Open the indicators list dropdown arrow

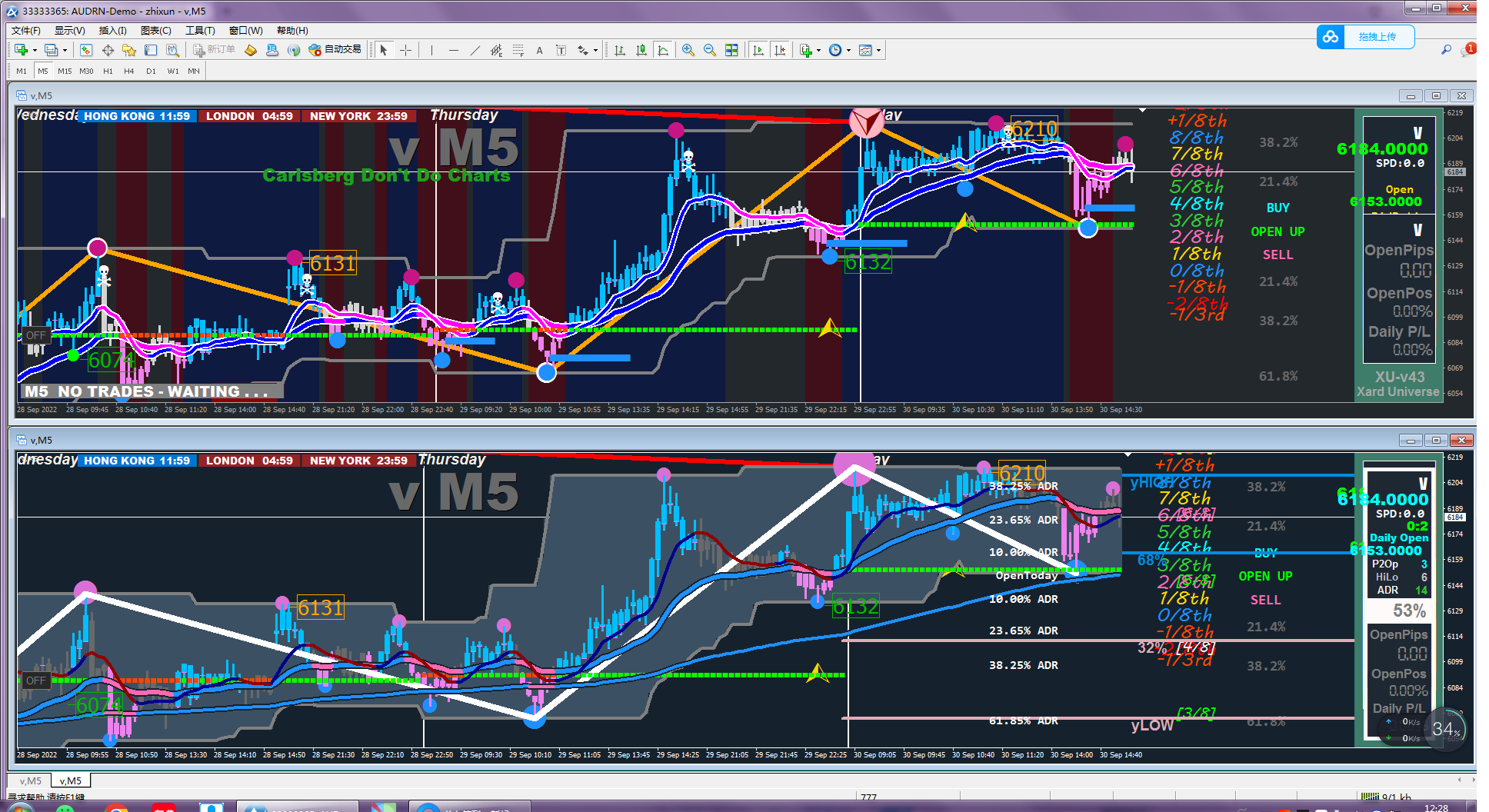(x=818, y=50)
